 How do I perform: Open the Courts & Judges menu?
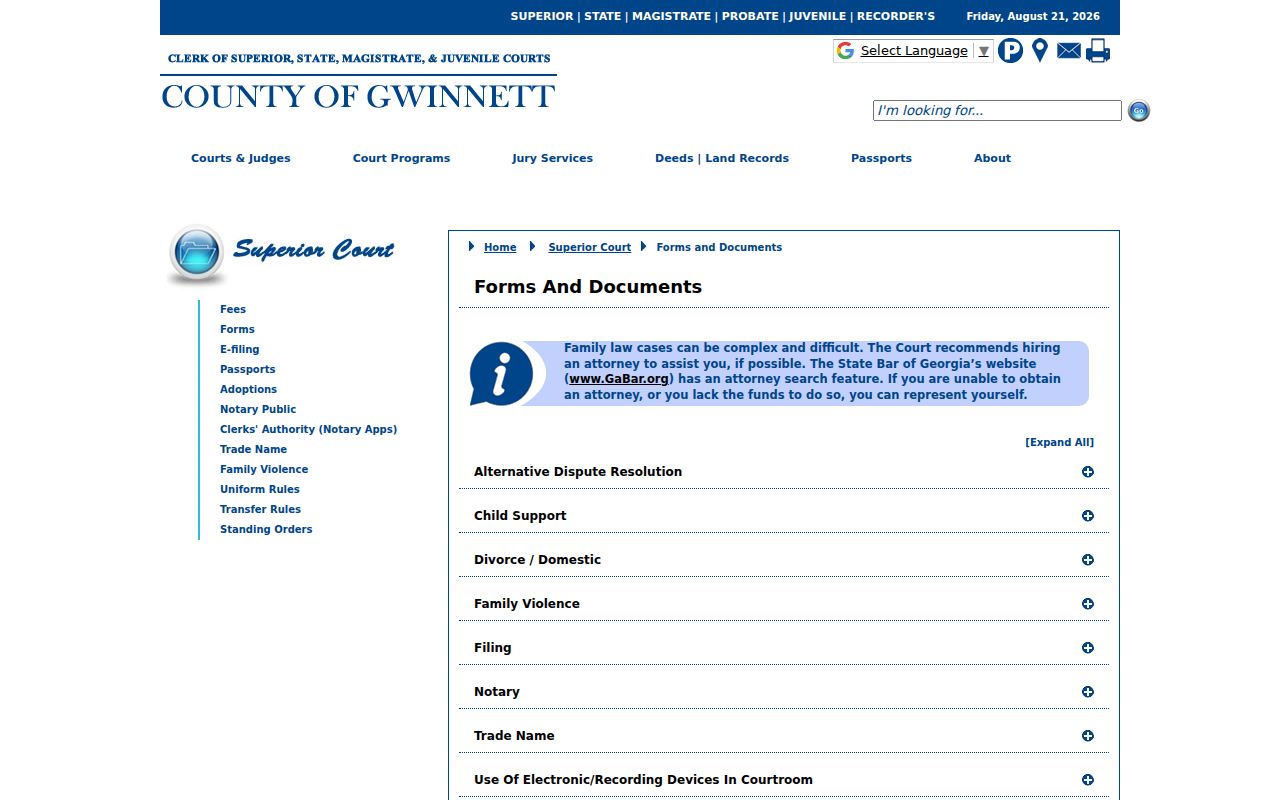point(241,158)
